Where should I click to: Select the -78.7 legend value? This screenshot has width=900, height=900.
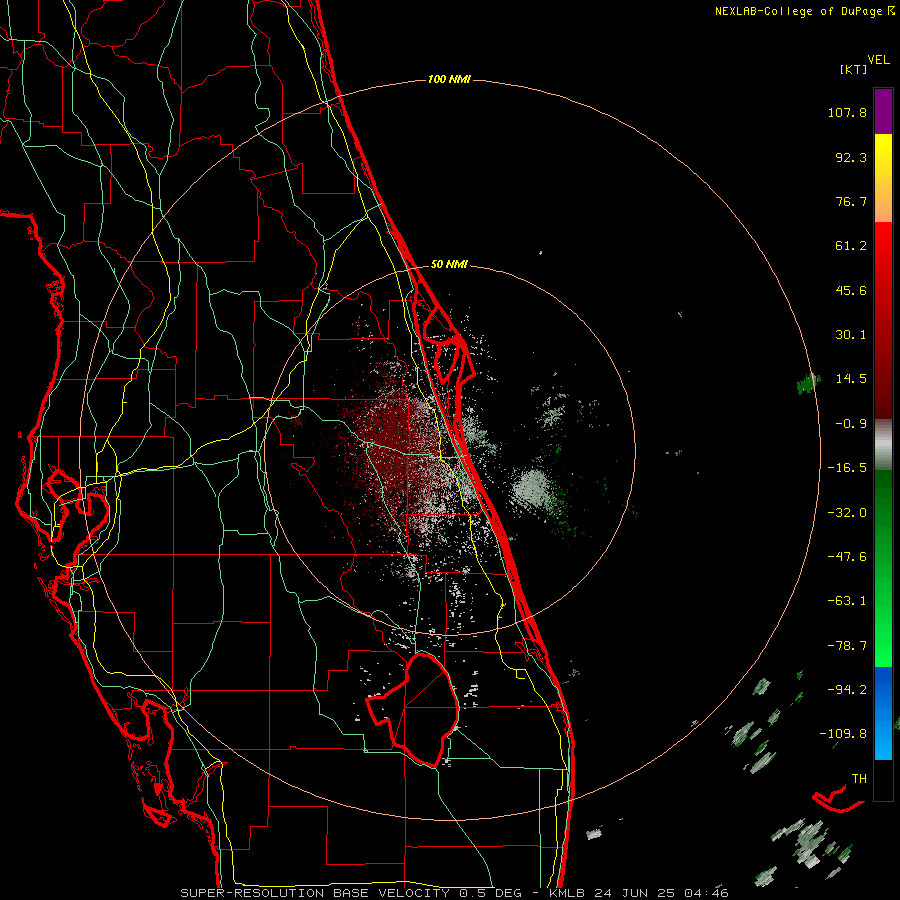[847, 646]
